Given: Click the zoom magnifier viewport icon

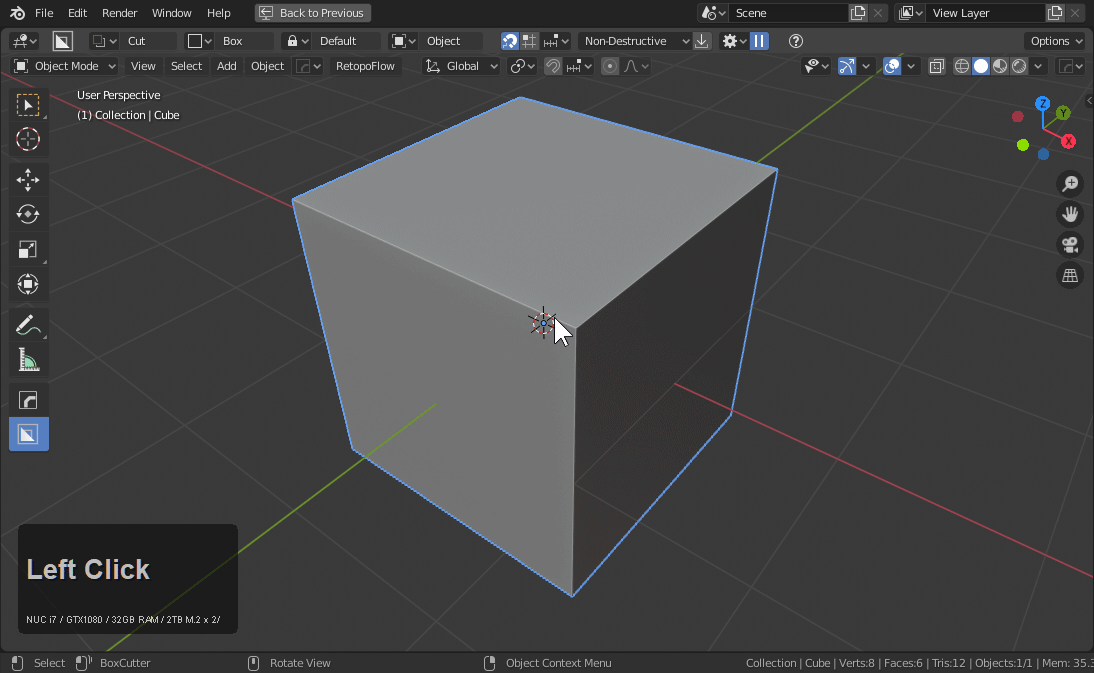Looking at the screenshot, I should pyautogui.click(x=1070, y=184).
